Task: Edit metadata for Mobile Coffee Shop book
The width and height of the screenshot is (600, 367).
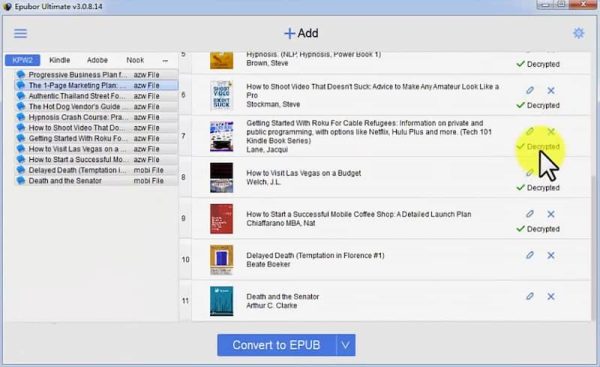Action: pyautogui.click(x=530, y=214)
